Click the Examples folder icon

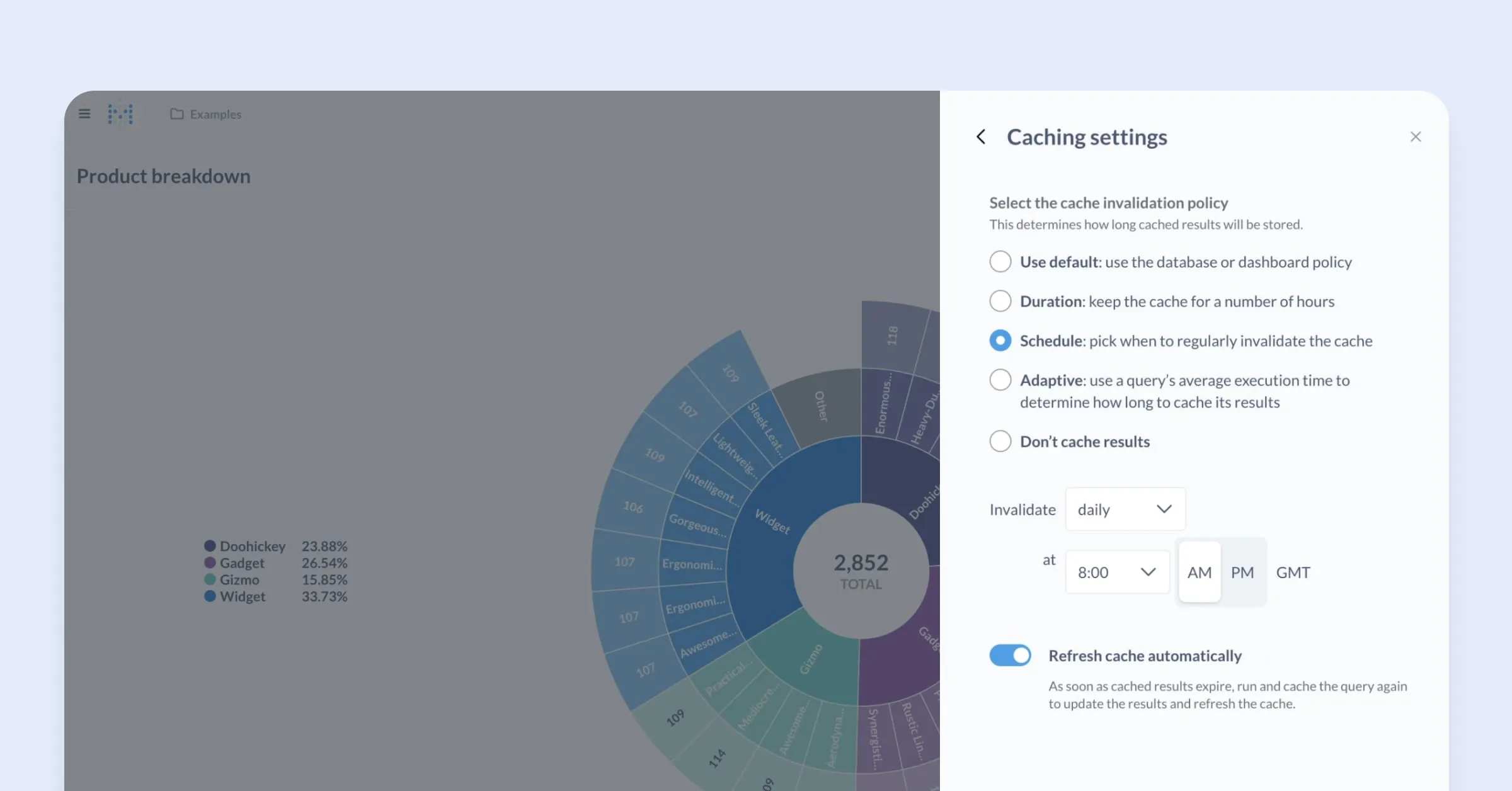[176, 114]
